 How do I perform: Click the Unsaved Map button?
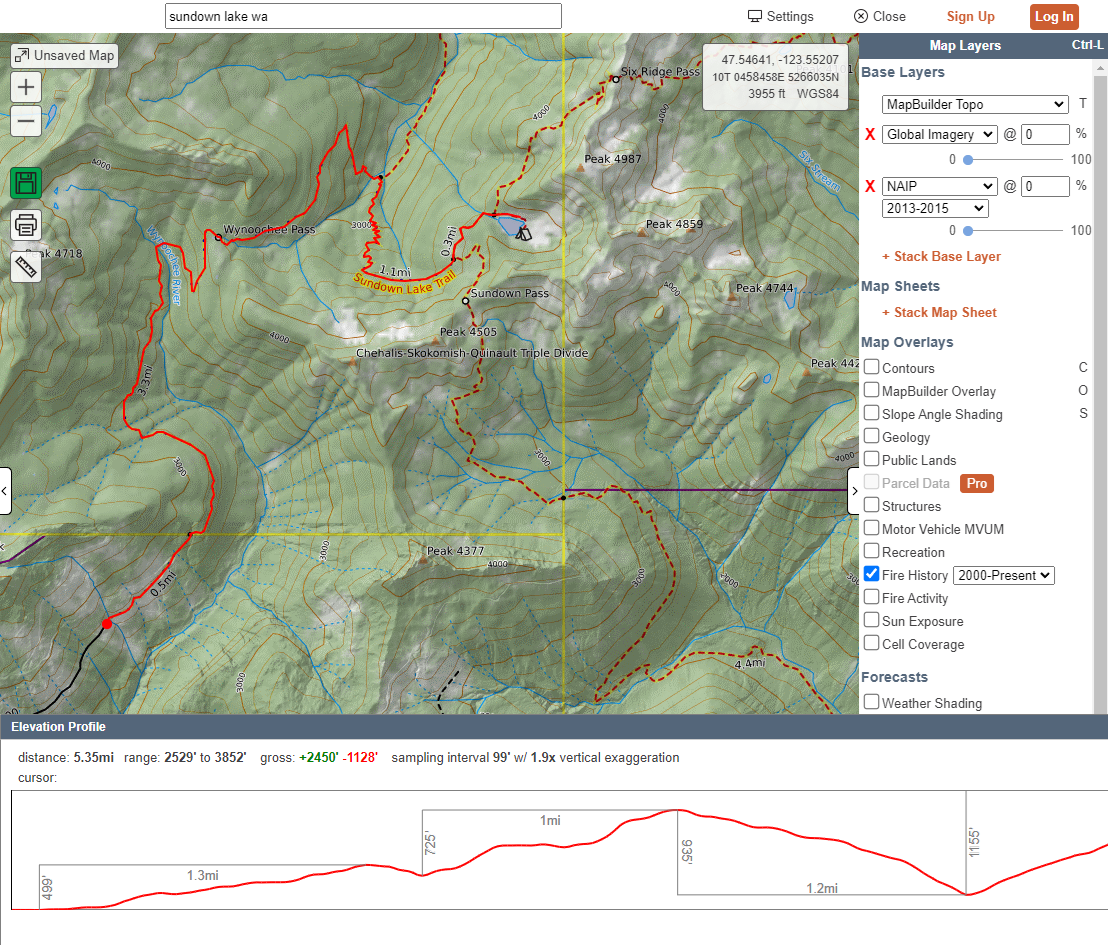click(x=65, y=56)
